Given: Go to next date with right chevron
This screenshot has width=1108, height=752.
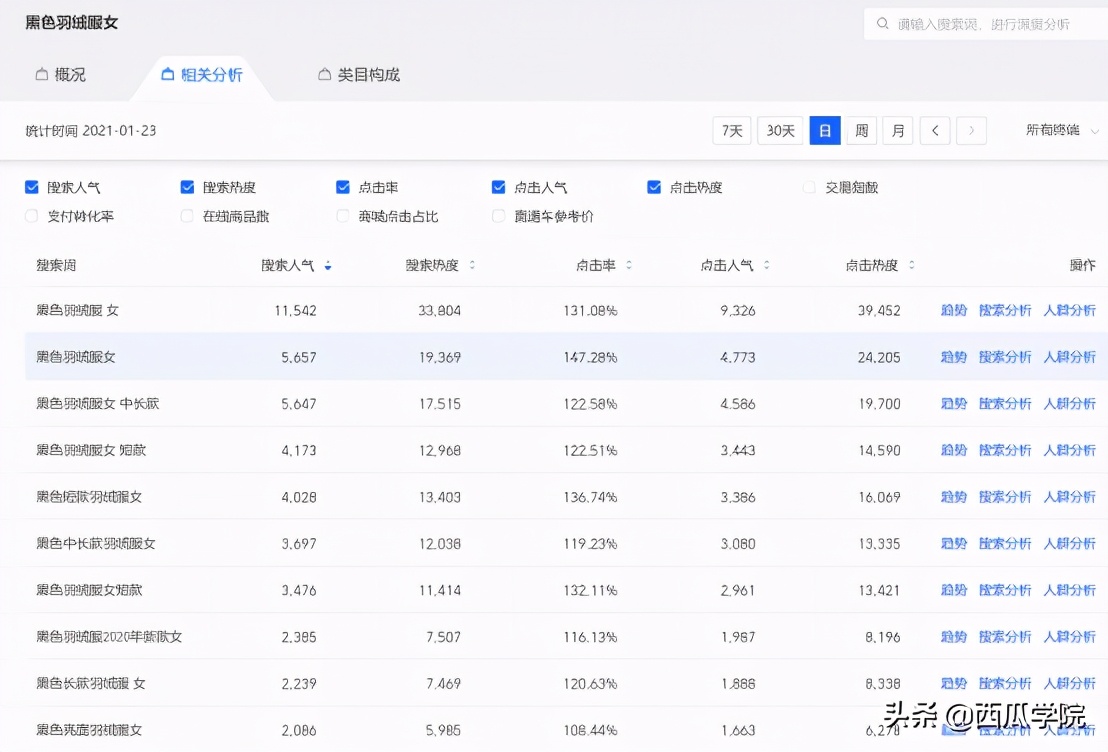Looking at the screenshot, I should point(972,131).
